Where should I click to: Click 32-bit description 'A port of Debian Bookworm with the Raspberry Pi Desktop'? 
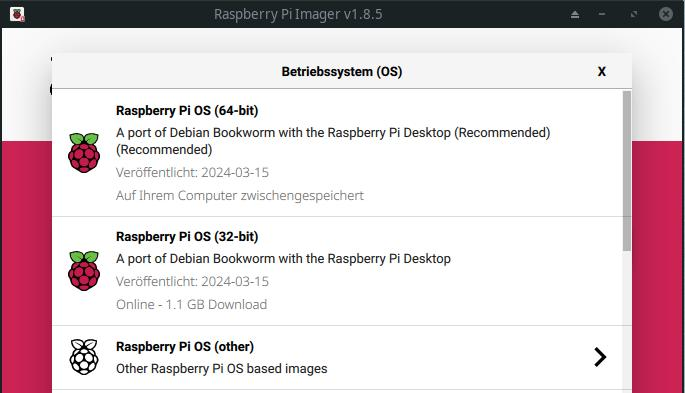coord(283,259)
